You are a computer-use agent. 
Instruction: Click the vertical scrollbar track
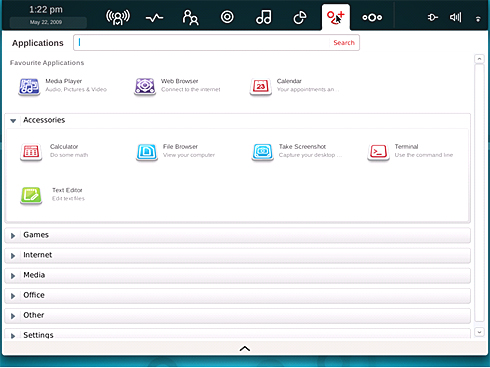[479, 193]
